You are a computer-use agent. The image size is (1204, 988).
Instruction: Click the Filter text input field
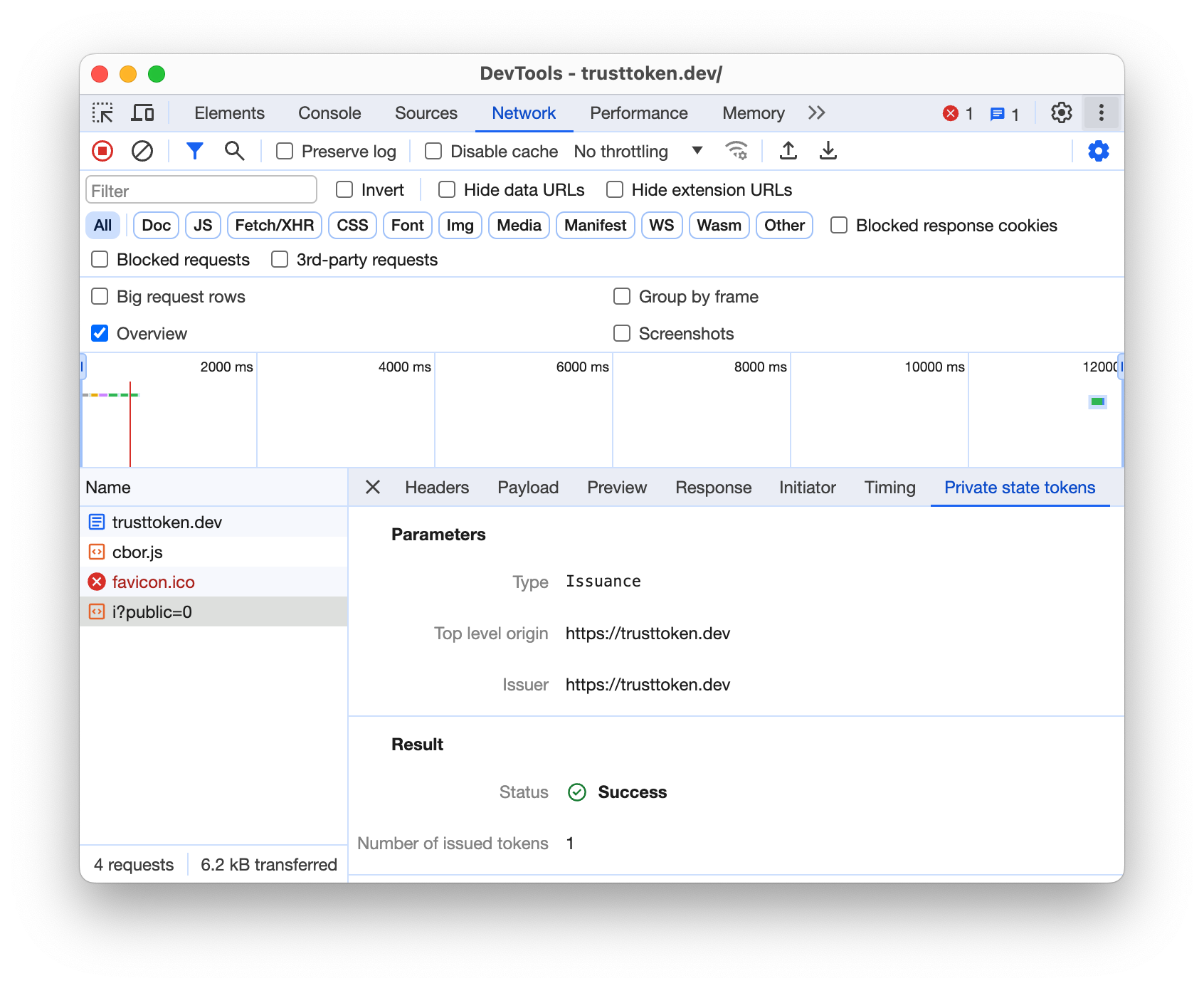[201, 191]
